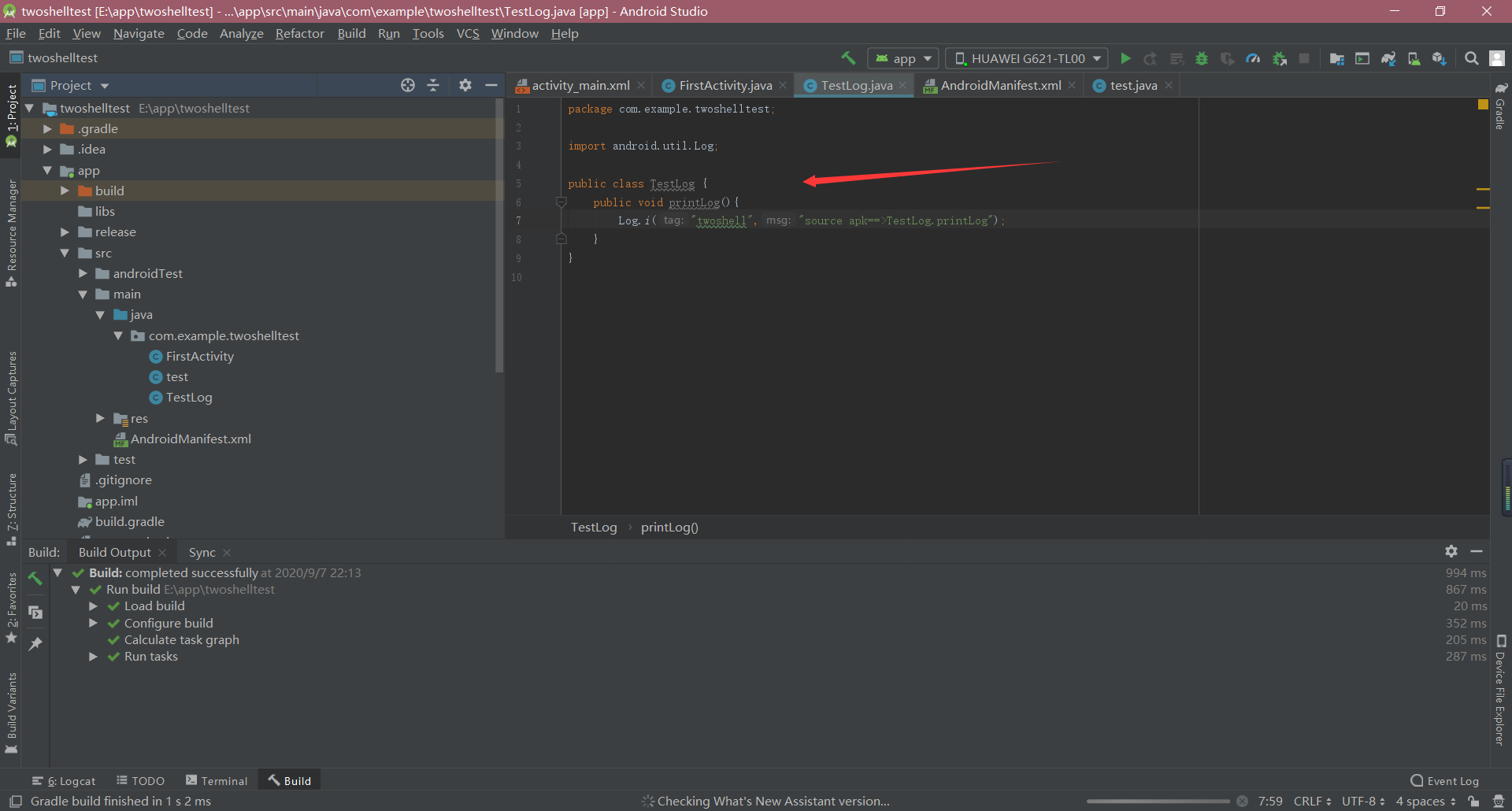Open the SDK Manager icon
1512x811 pixels.
(x=1440, y=58)
